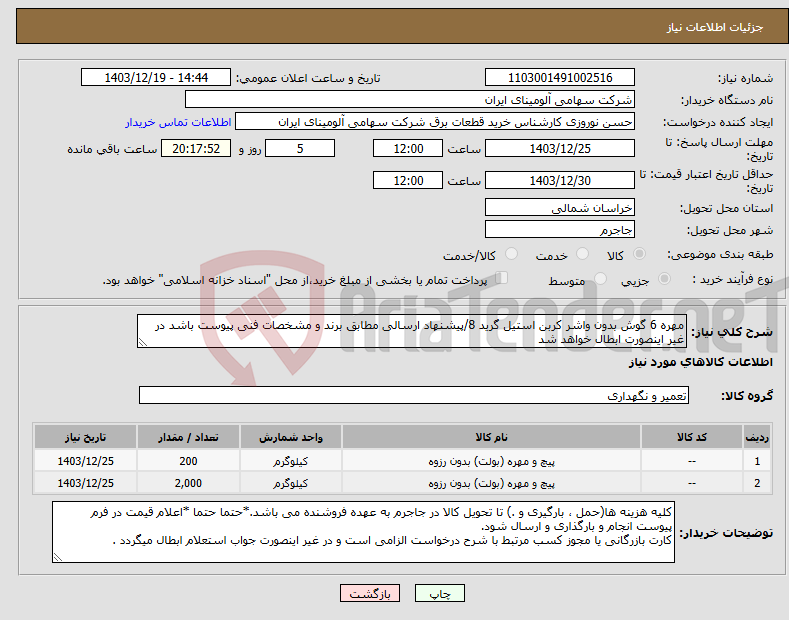
Task: Select the کالا radio button
Action: click(x=639, y=254)
